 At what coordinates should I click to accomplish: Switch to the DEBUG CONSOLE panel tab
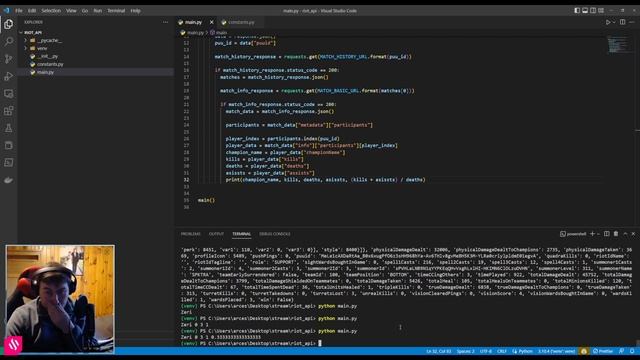coord(275,234)
